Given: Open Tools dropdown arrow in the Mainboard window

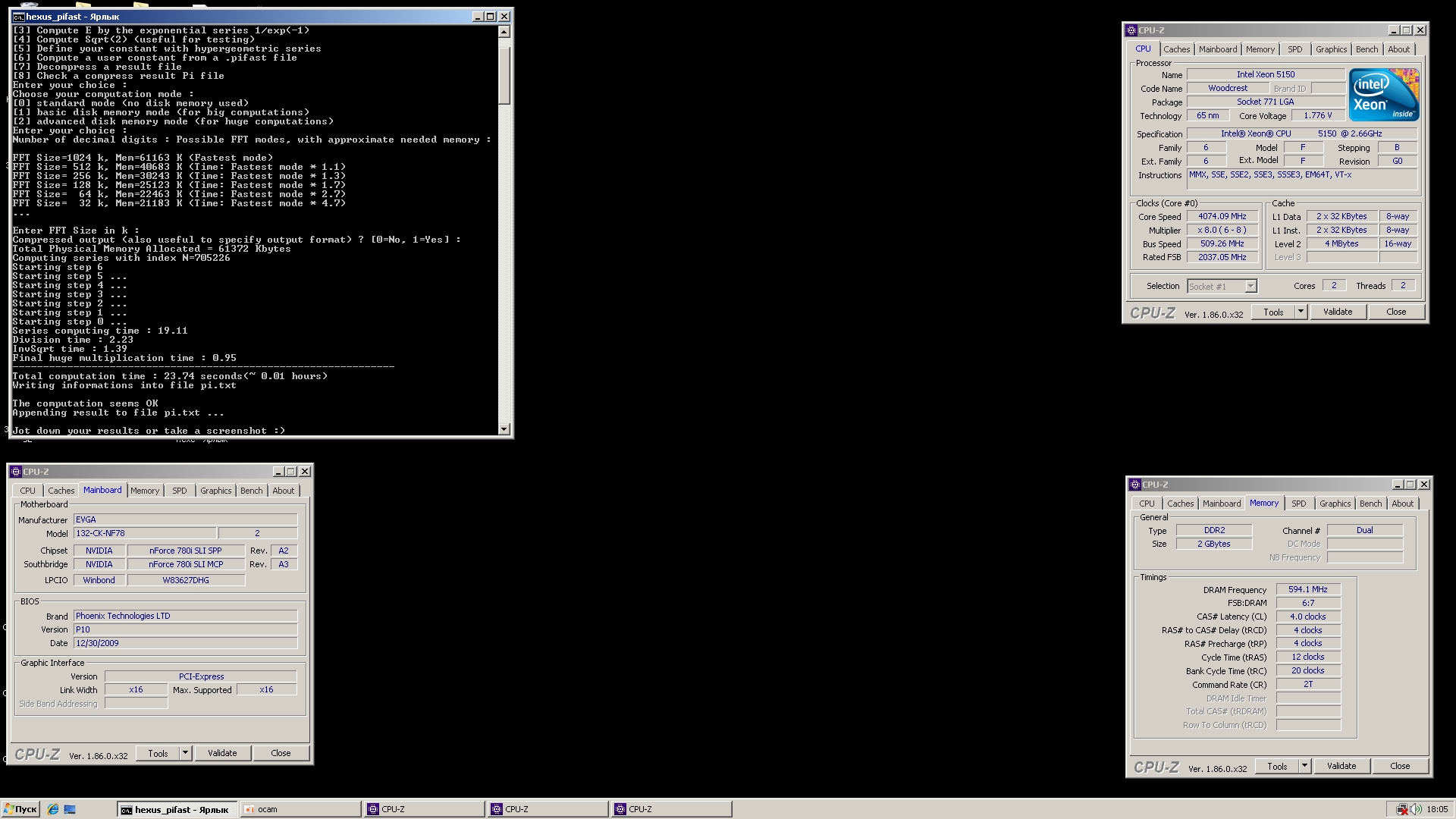Looking at the screenshot, I should (x=185, y=753).
